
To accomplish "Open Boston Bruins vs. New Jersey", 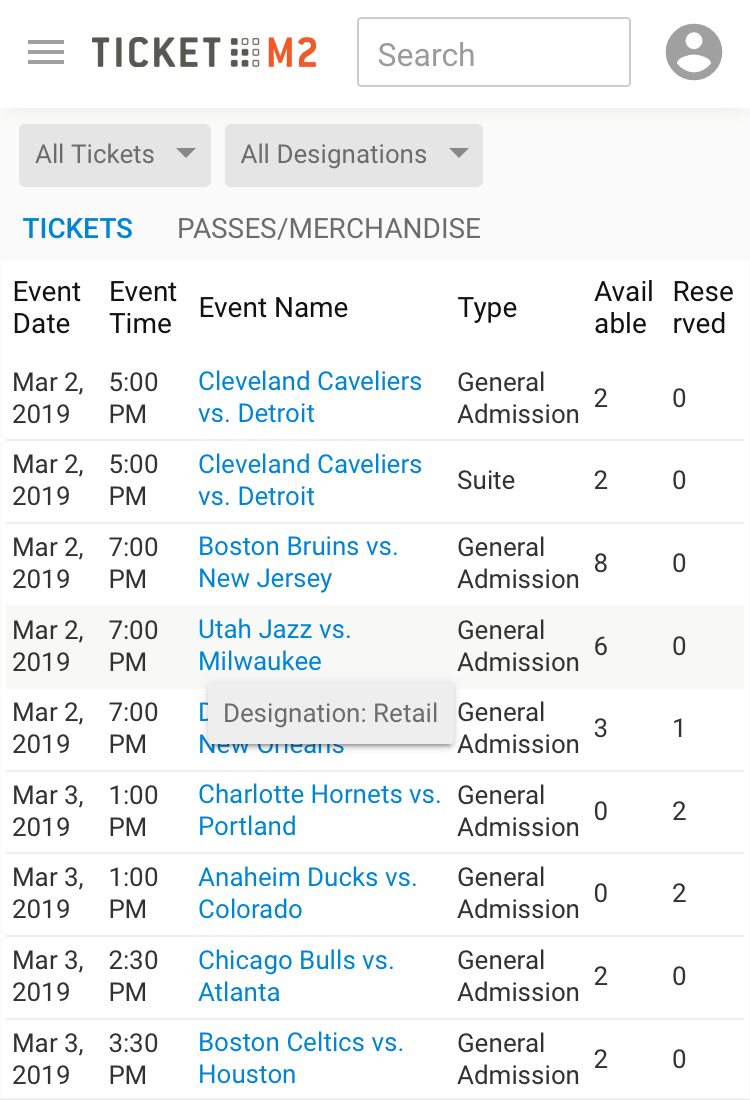I will click(x=298, y=562).
